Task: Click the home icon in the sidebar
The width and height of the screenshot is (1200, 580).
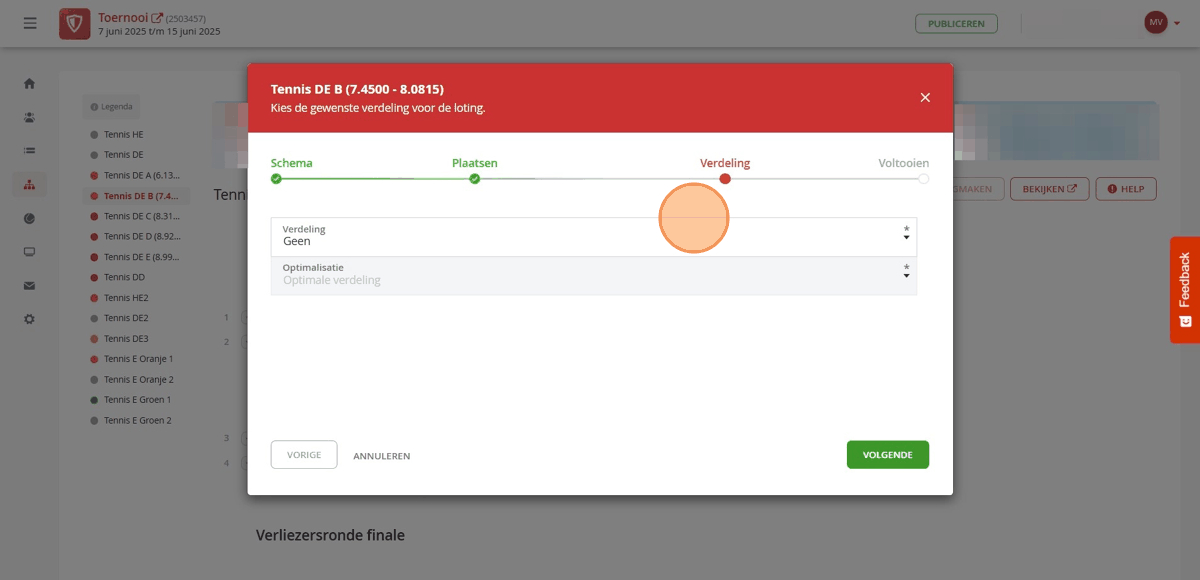Action: [30, 83]
